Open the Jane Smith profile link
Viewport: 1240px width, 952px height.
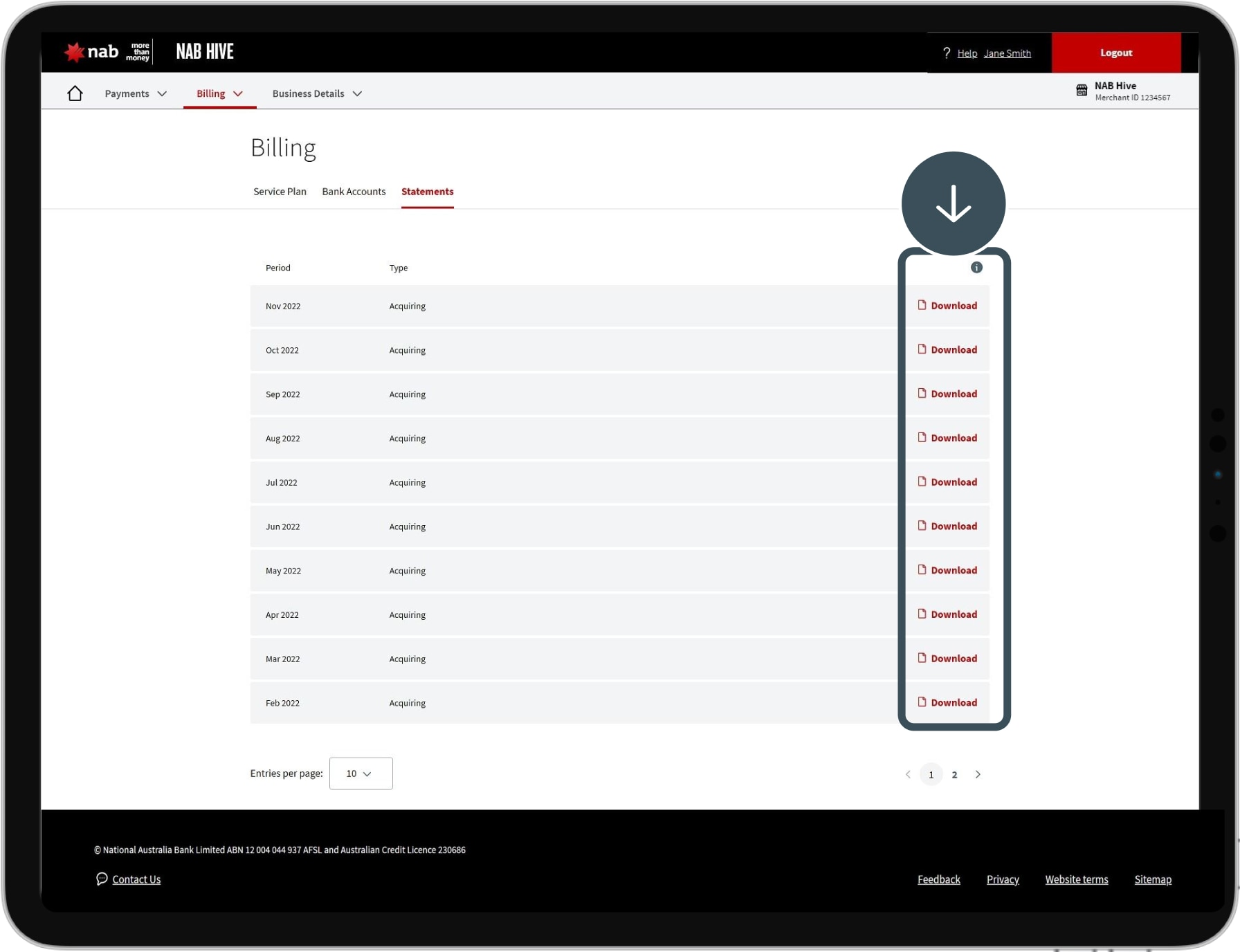(1007, 53)
